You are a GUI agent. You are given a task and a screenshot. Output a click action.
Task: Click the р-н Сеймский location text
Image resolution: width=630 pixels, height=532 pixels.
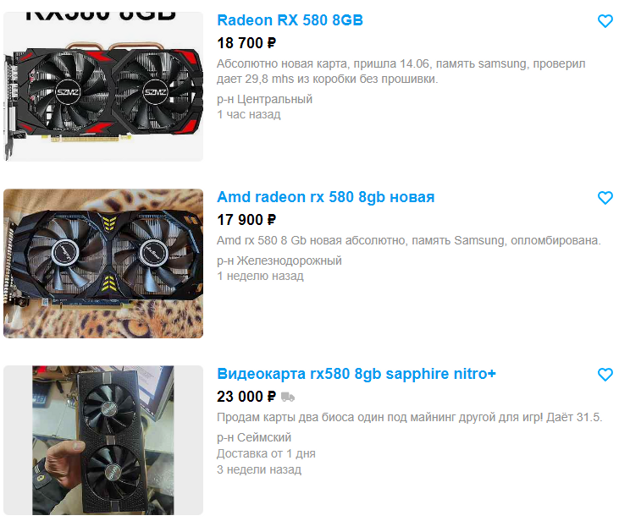(x=254, y=437)
